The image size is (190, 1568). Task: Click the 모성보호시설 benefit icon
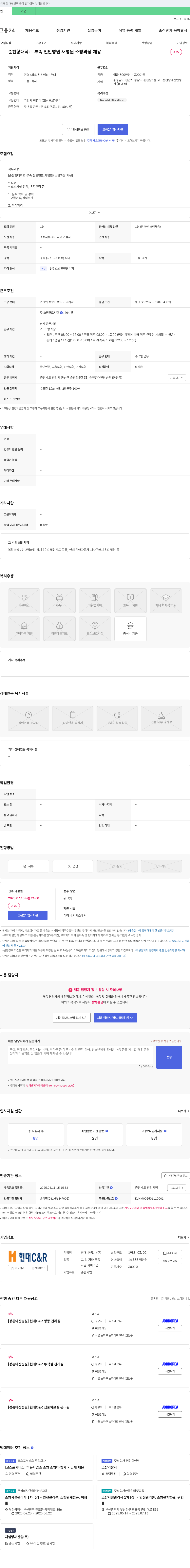point(95,629)
